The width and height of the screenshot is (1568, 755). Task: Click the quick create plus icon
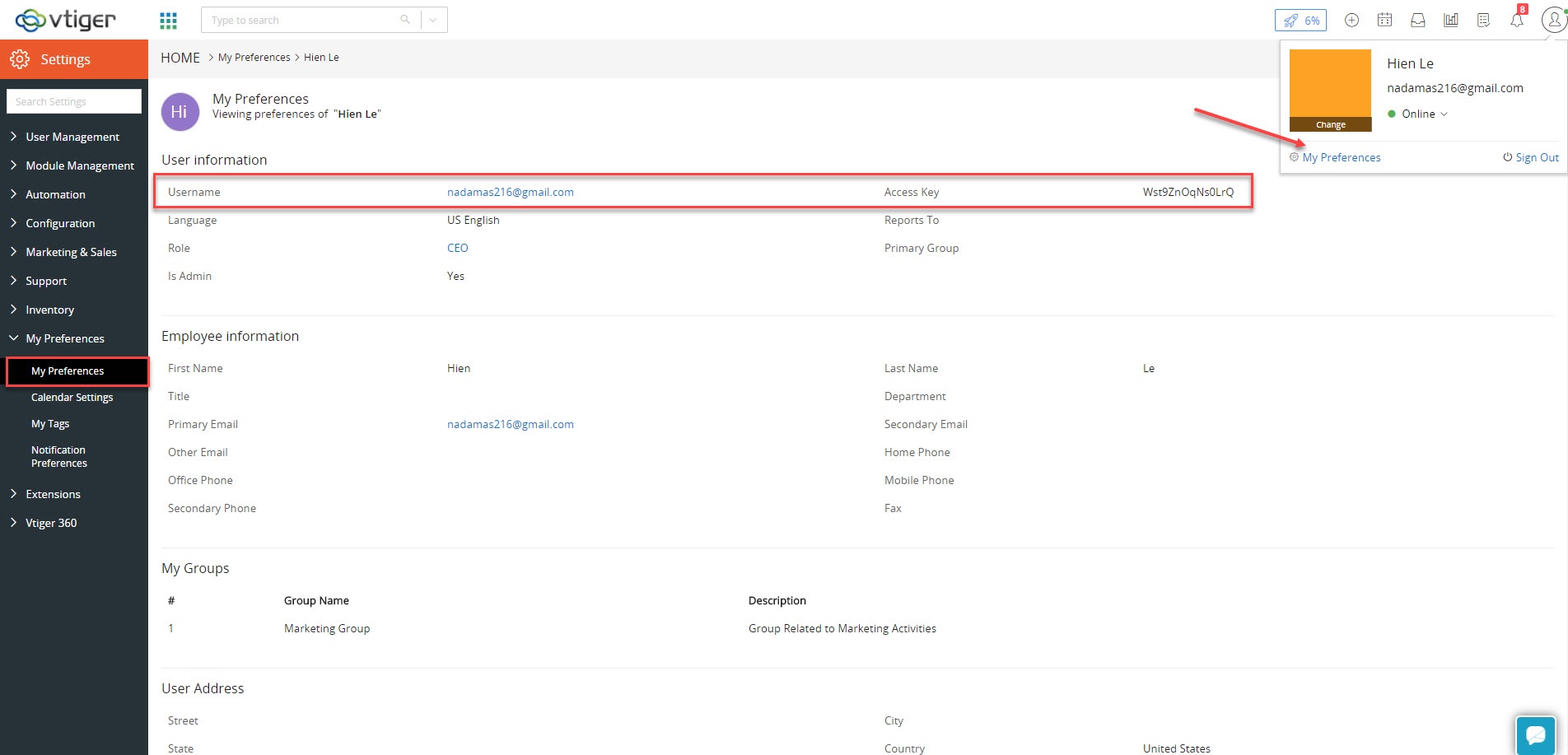1351,20
